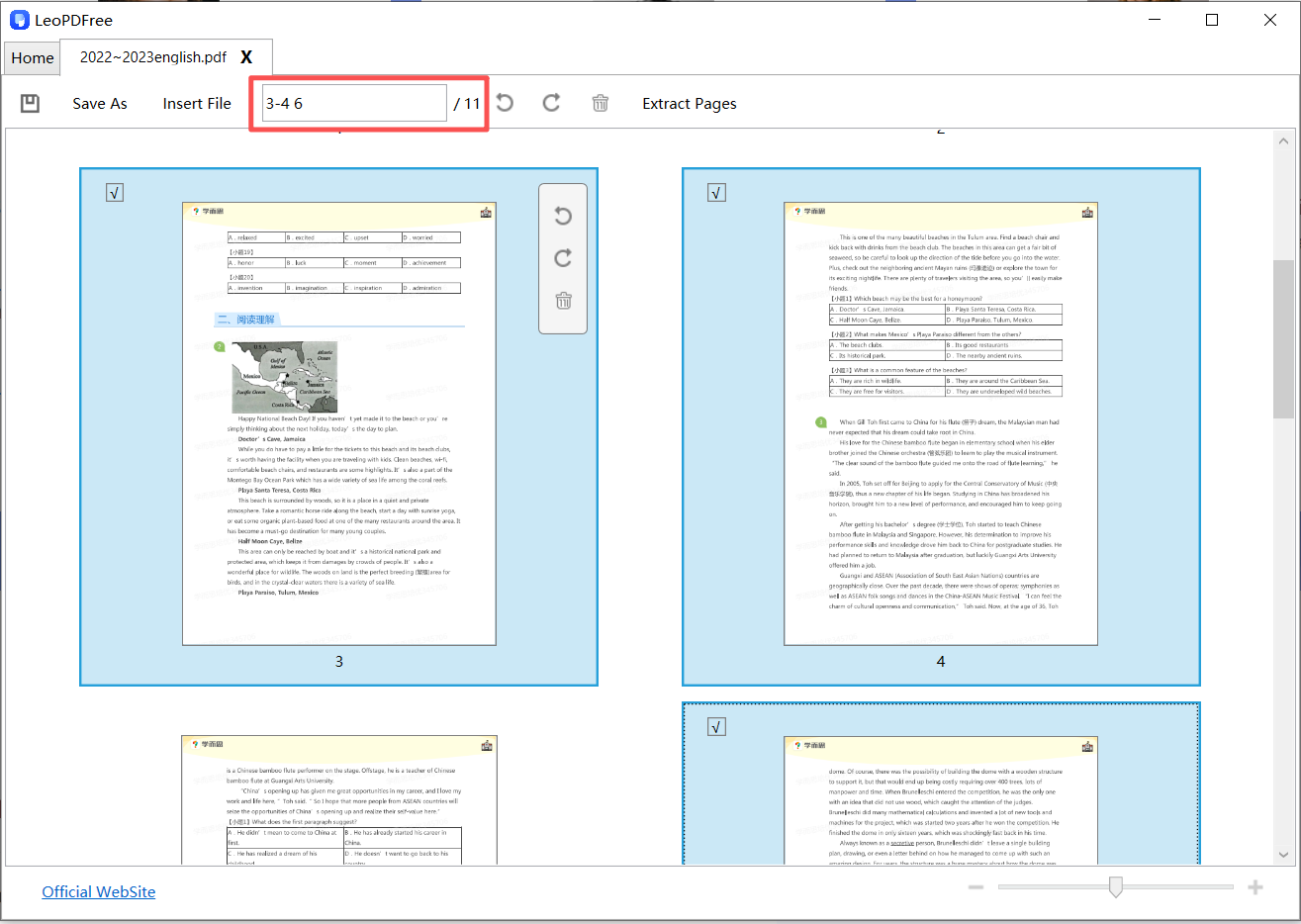Select the rotate left icon in the toolbar
Screen dimensions: 1301x924
[x=504, y=103]
